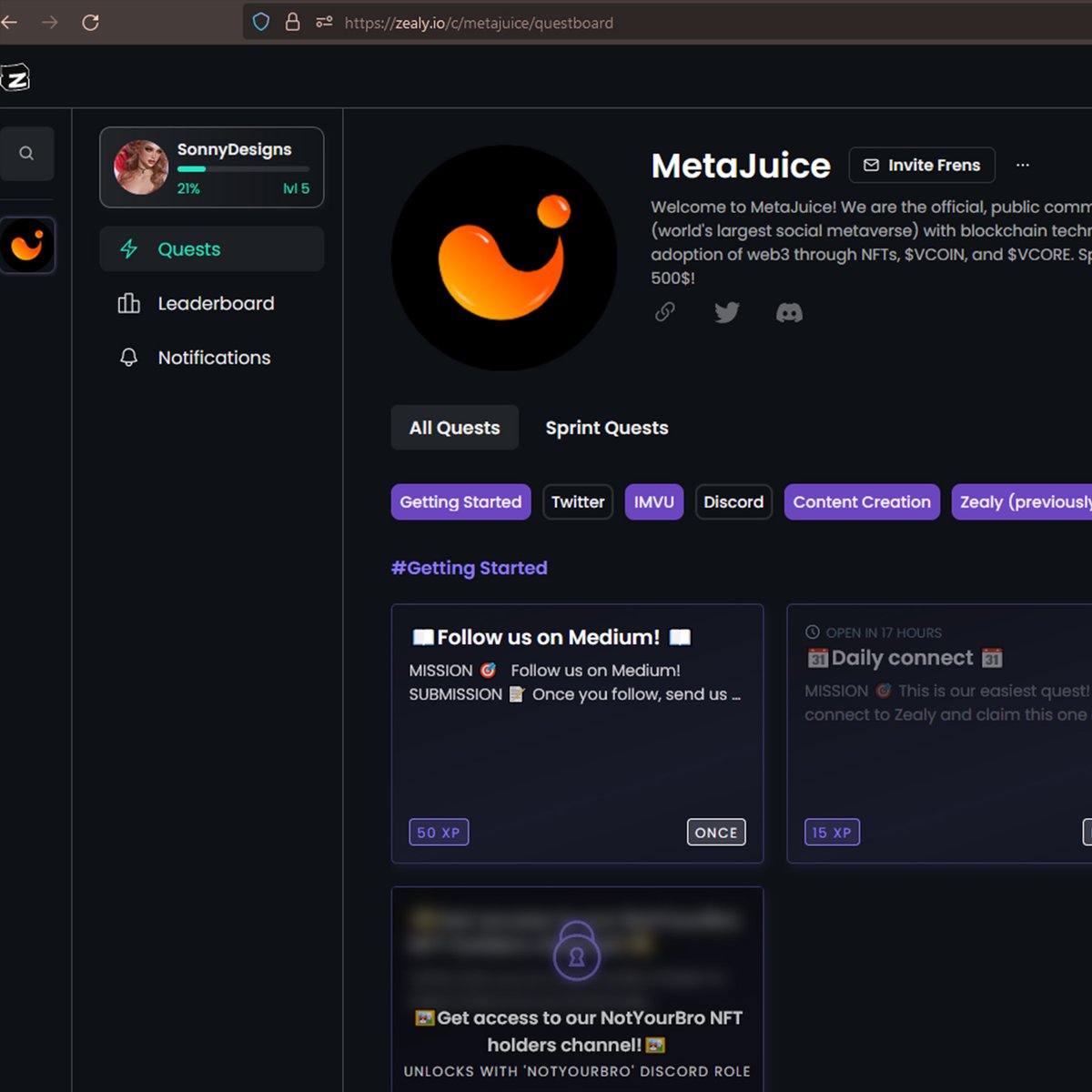Screen dimensions: 1092x1092
Task: Toggle the IMVU category filter
Action: click(654, 502)
